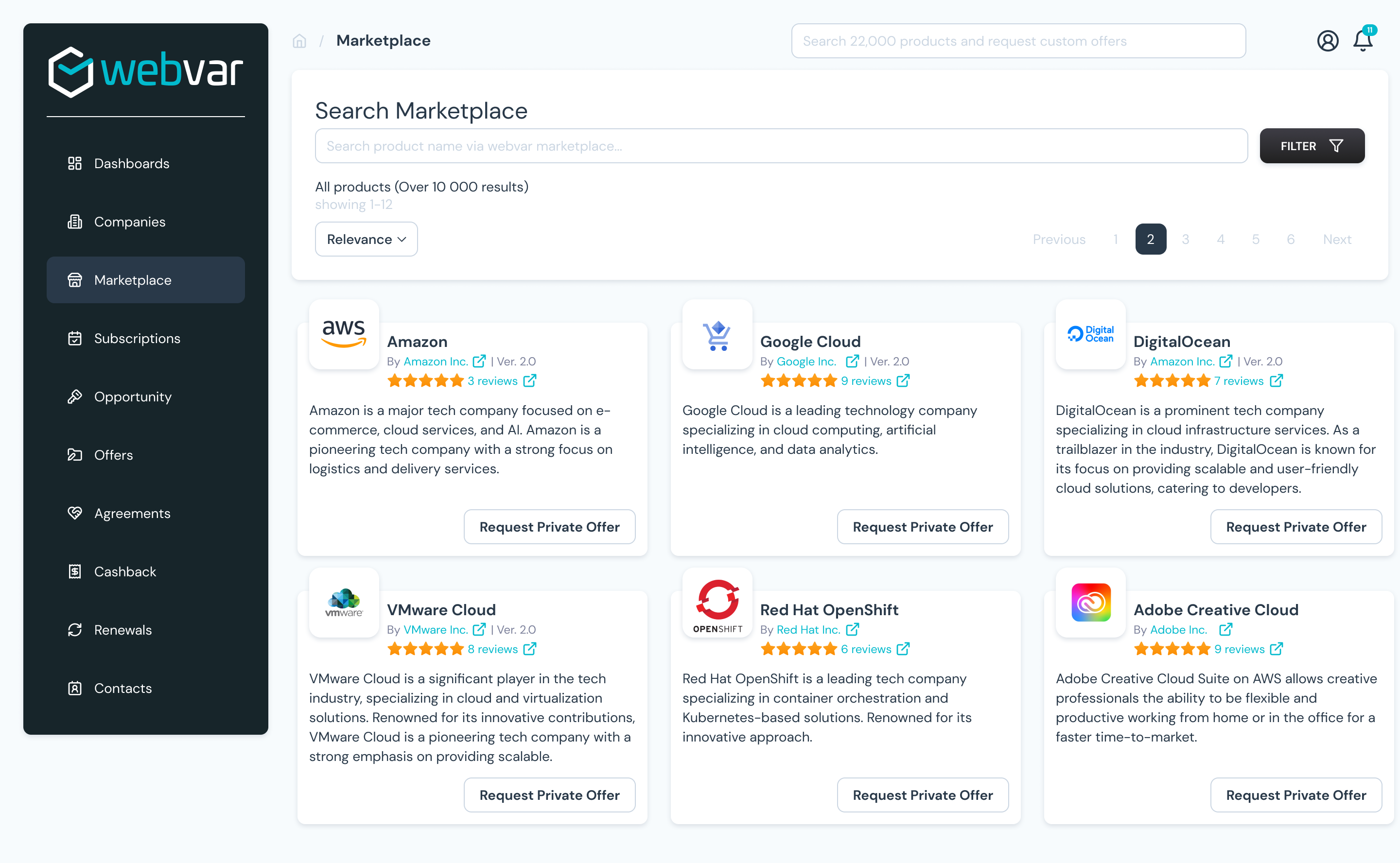Select the Opportunity key icon
1400x863 pixels.
[x=75, y=396]
